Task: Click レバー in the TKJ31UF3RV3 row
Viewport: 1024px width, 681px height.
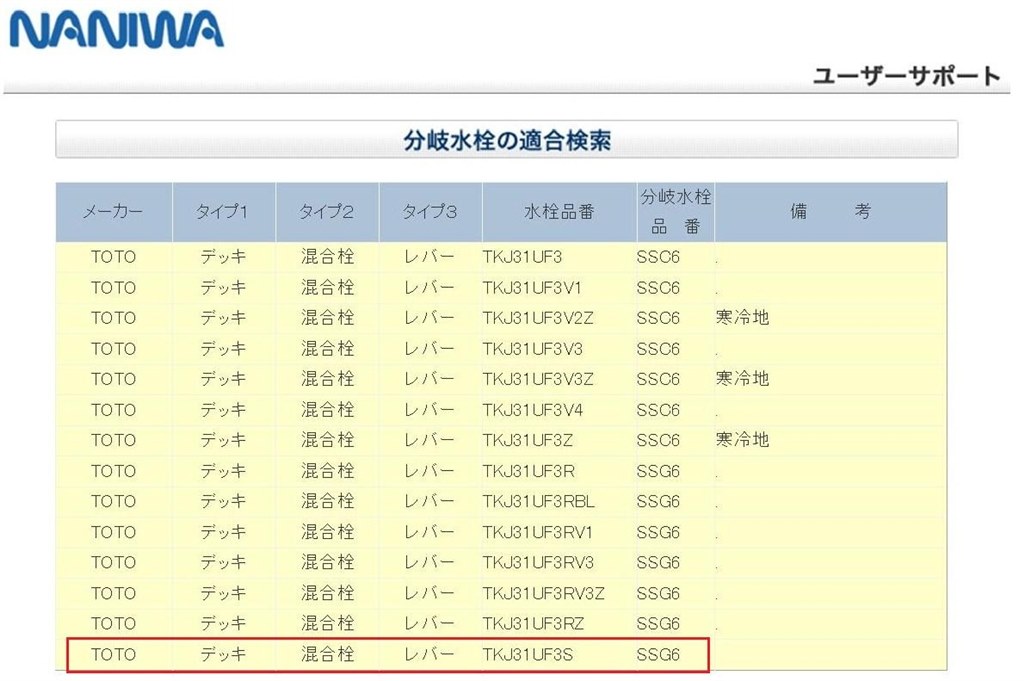Action: 429,562
